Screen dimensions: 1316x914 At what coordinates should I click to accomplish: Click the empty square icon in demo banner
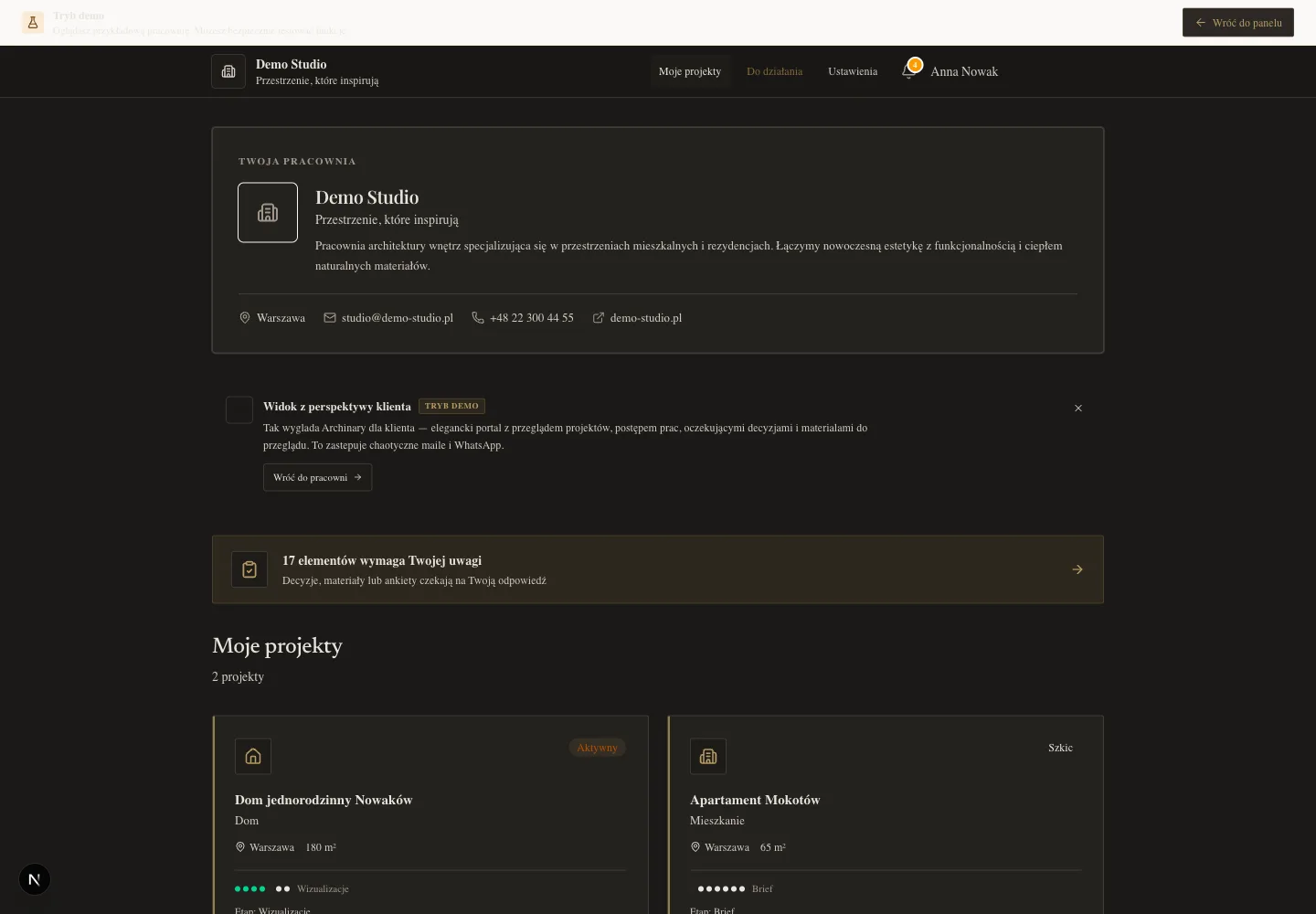(x=239, y=410)
